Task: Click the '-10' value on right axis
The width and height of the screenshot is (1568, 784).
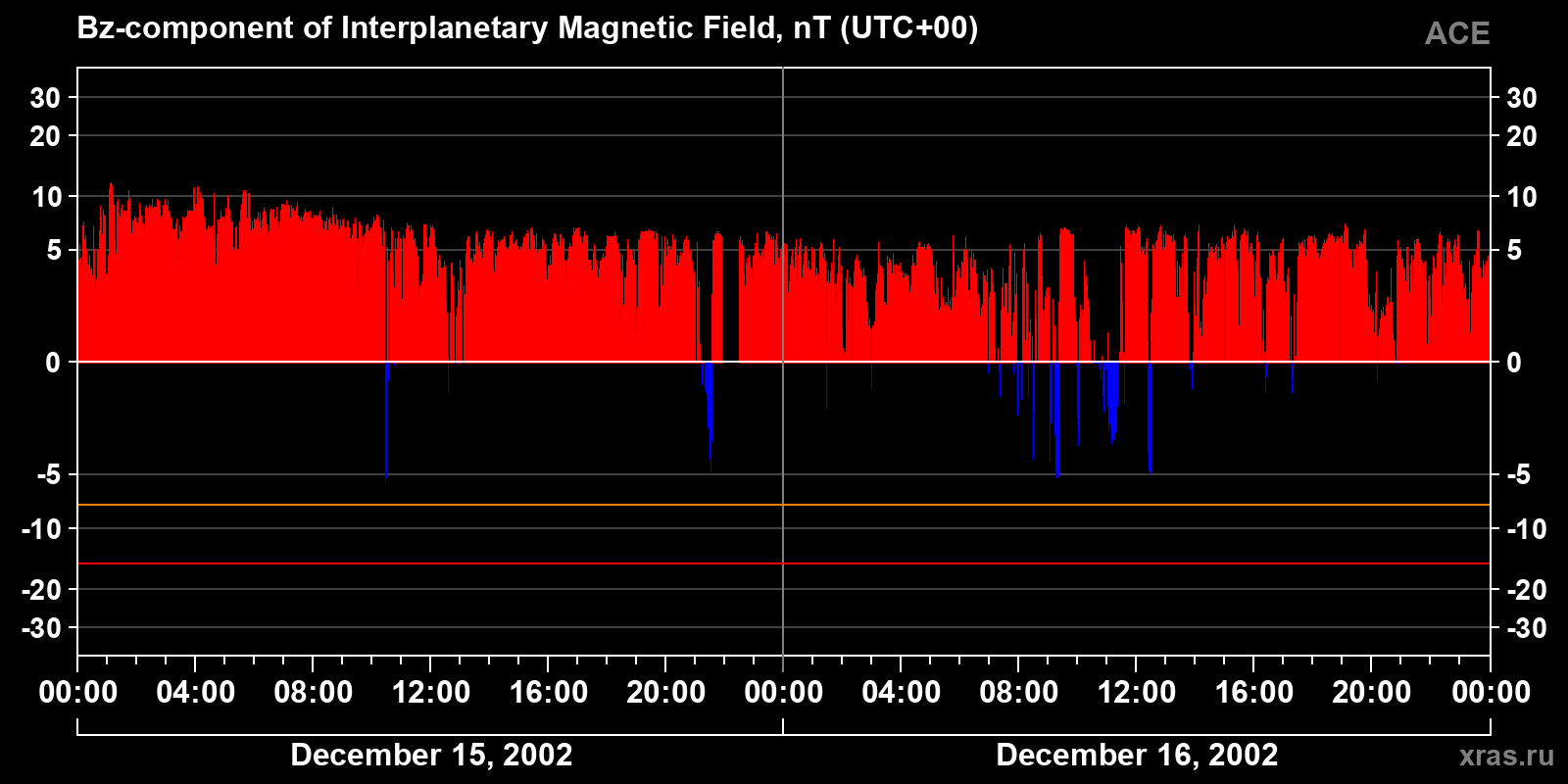Action: pos(1526,529)
